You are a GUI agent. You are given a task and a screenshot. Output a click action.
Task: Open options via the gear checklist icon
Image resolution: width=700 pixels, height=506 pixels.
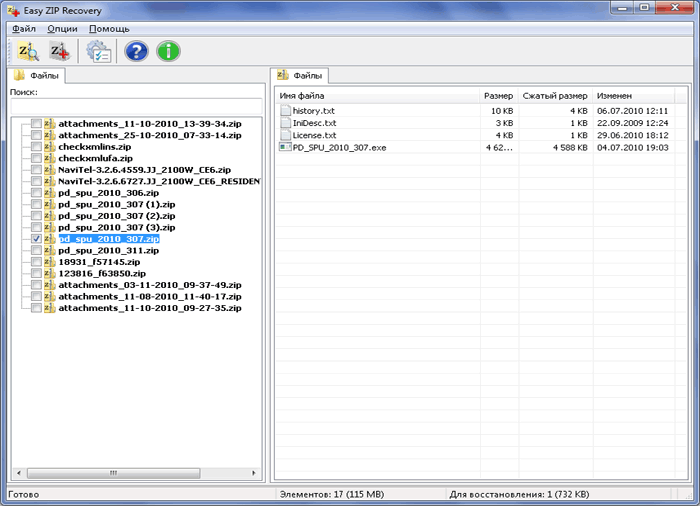pos(98,51)
